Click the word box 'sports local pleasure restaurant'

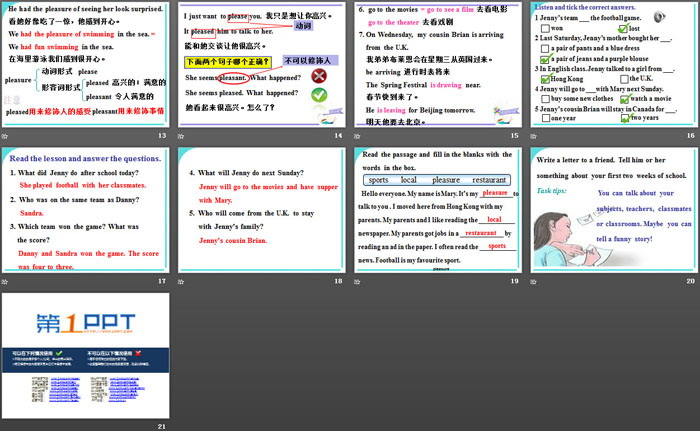(436, 180)
